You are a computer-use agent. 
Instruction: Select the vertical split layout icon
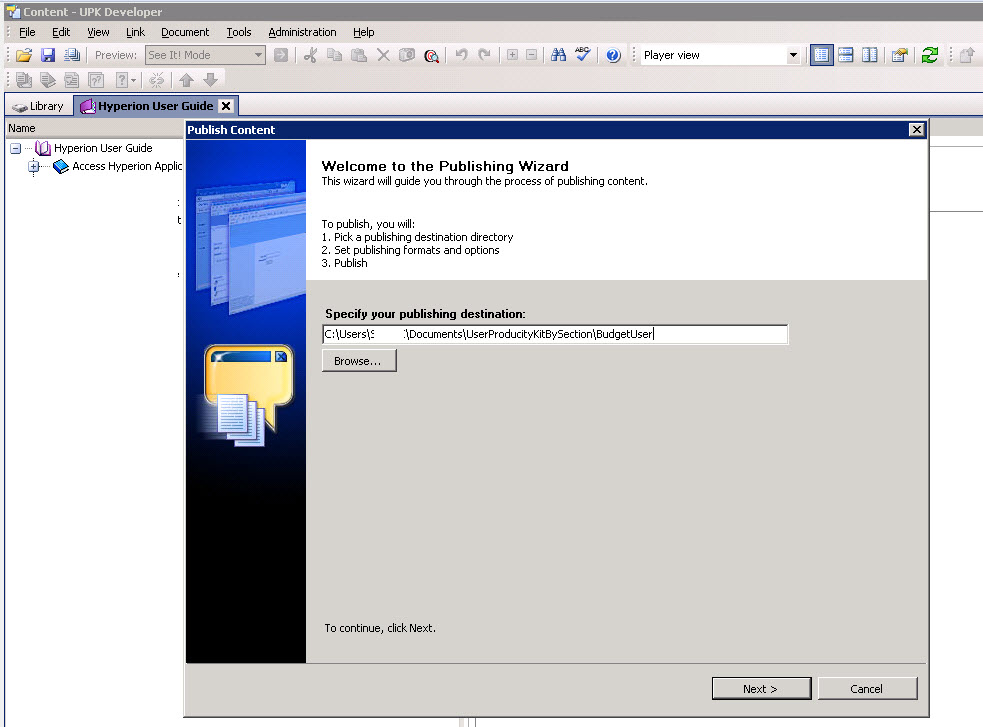coord(870,55)
